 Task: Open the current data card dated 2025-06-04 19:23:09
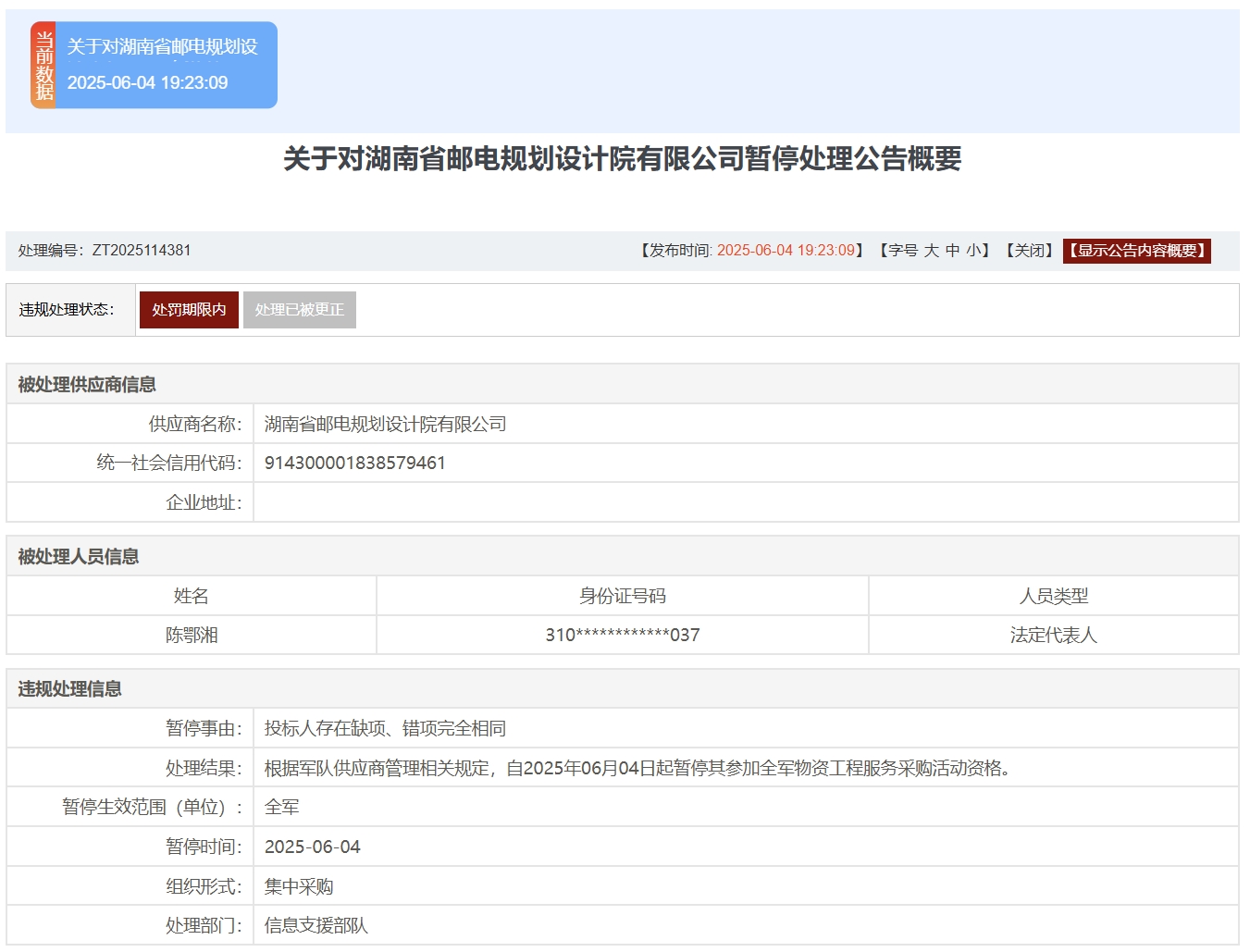155,65
